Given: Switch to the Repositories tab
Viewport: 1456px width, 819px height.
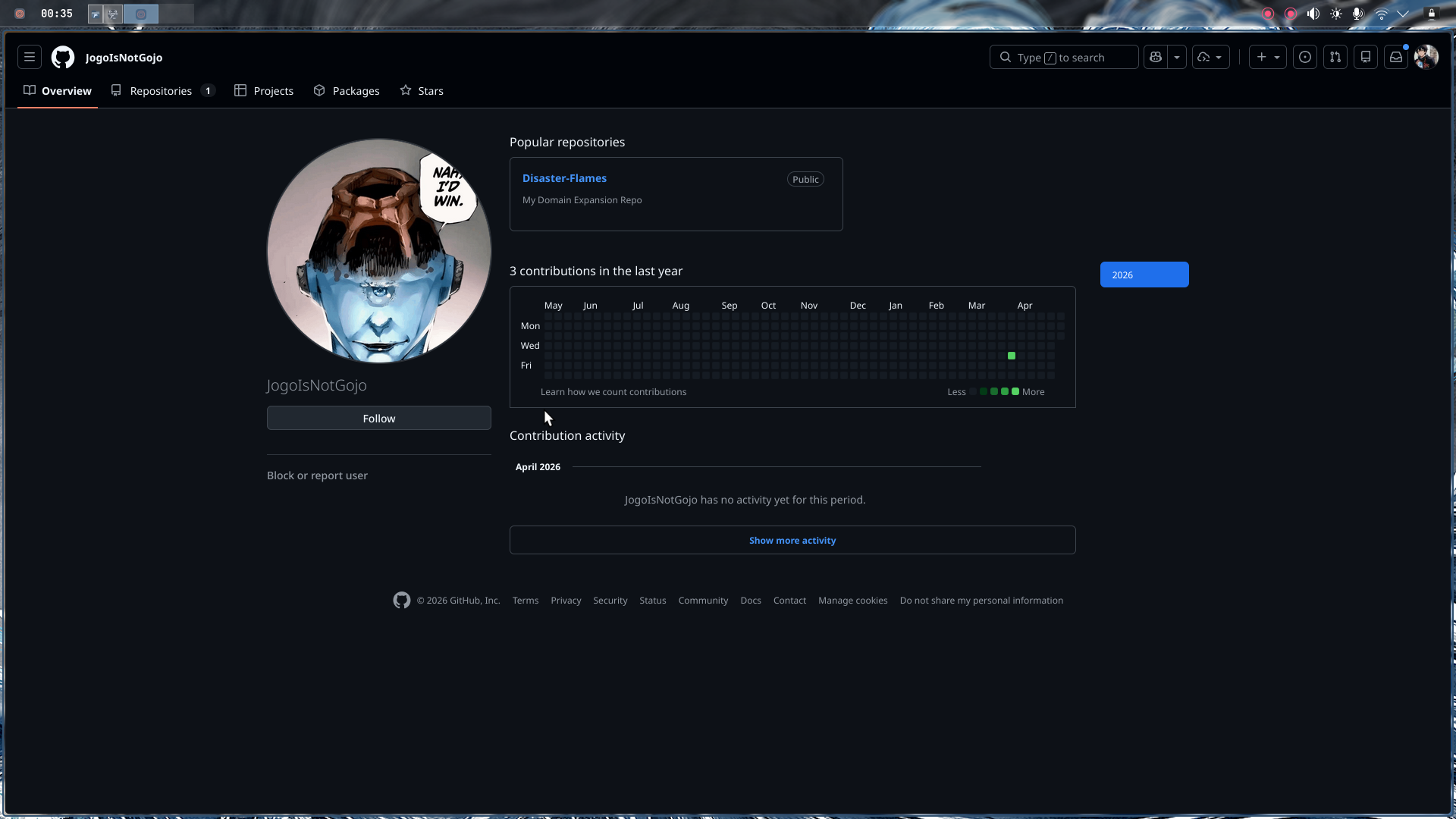Looking at the screenshot, I should 160,90.
